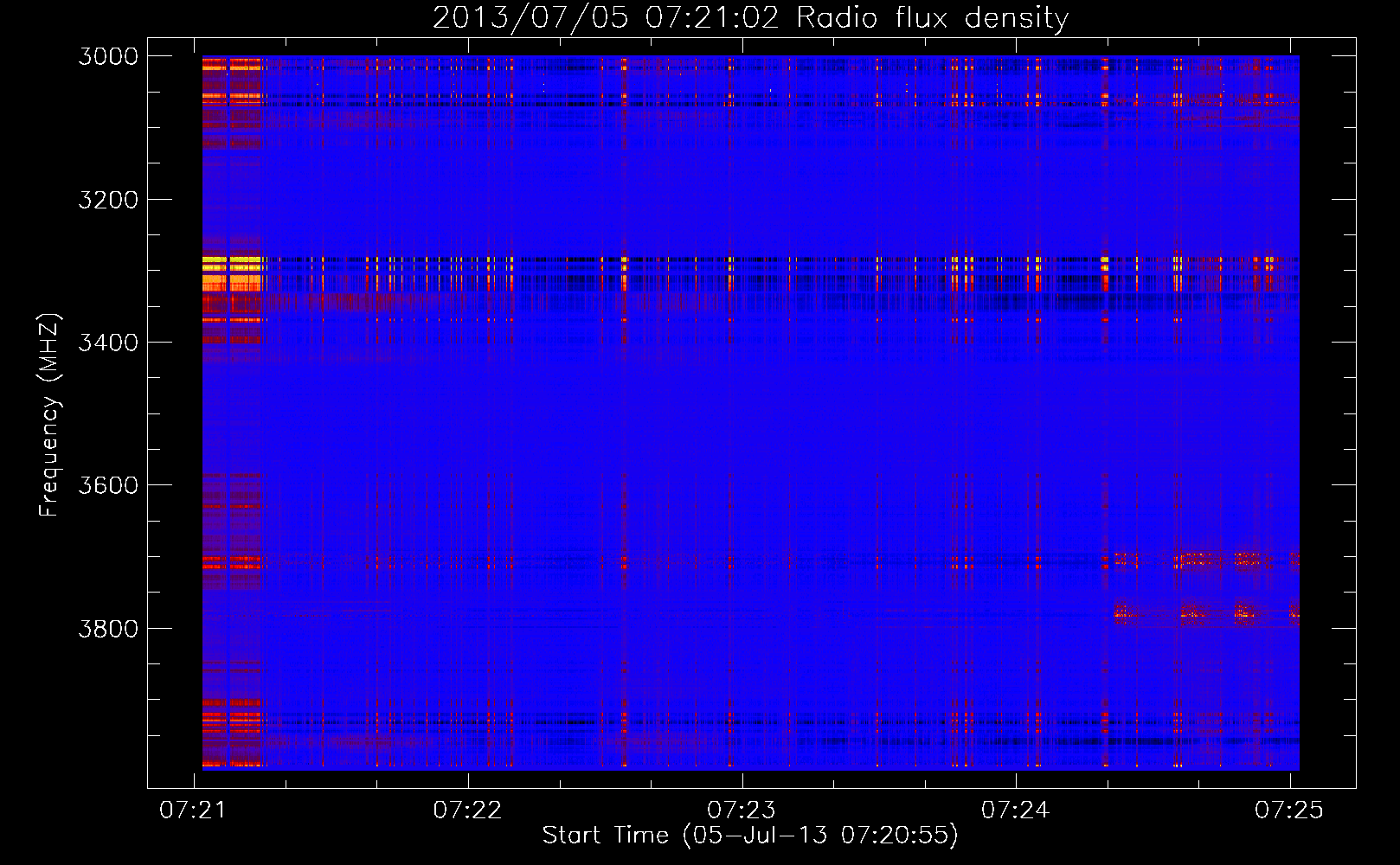
Task: Click the 3200 frequency tick label
Action: pyautogui.click(x=108, y=200)
